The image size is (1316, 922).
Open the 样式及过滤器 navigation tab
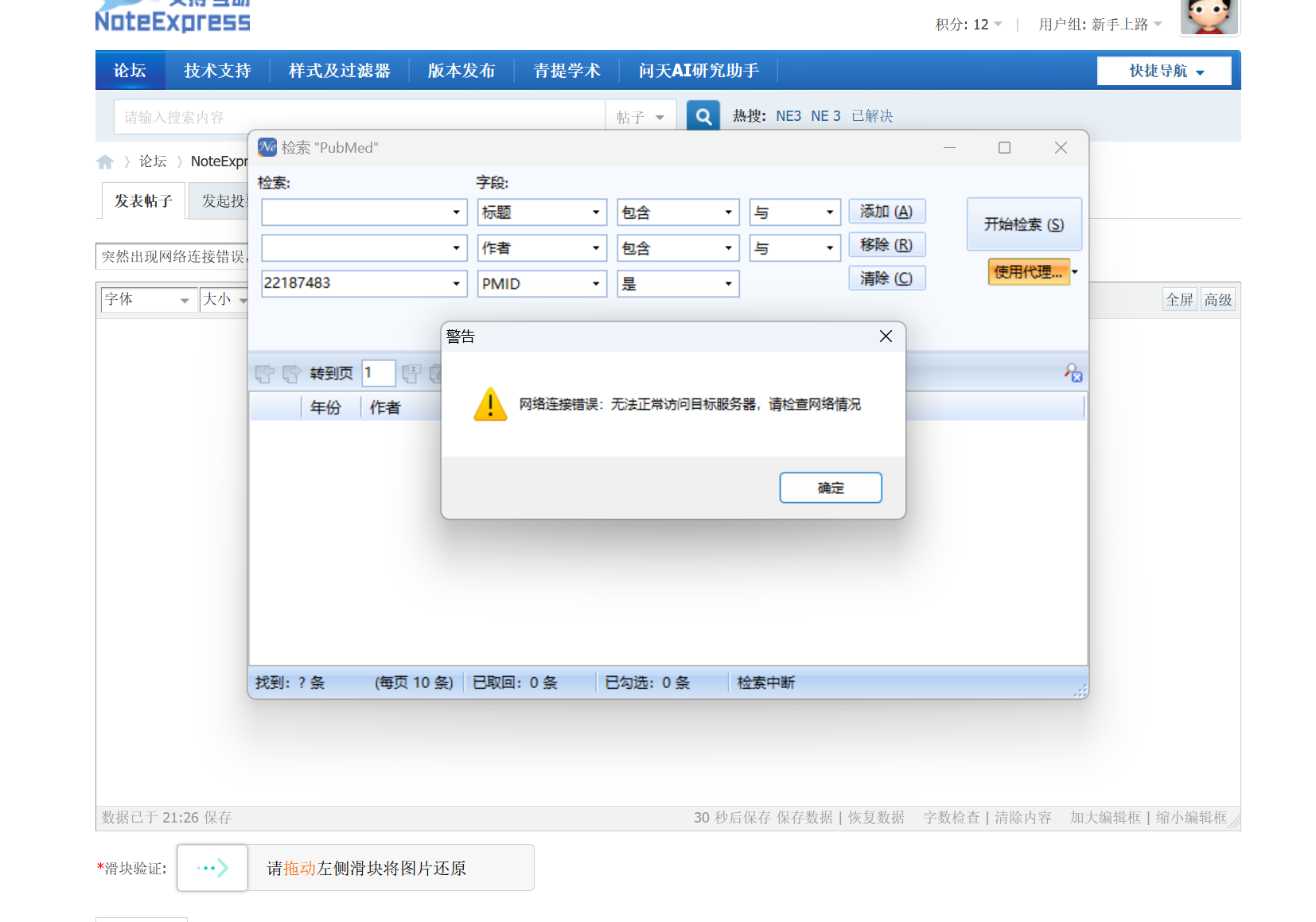[x=340, y=71]
